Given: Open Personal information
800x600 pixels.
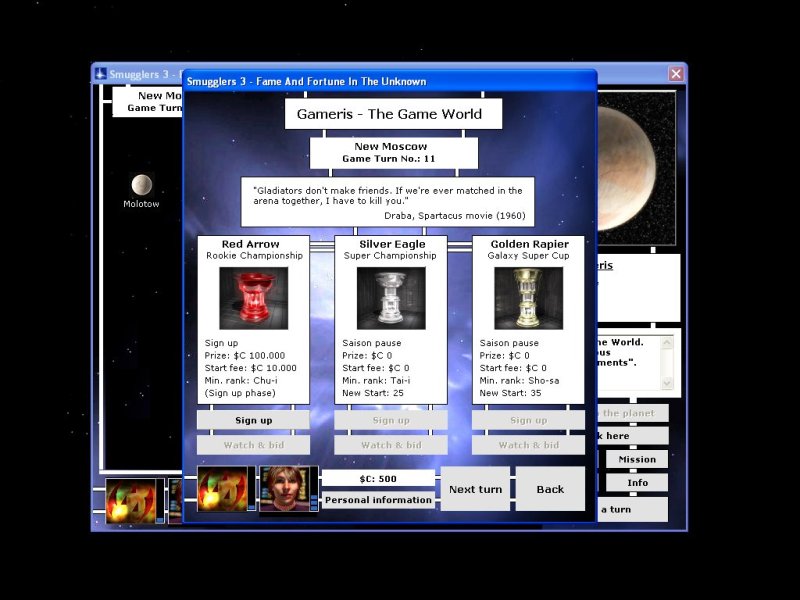Looking at the screenshot, I should [x=378, y=499].
